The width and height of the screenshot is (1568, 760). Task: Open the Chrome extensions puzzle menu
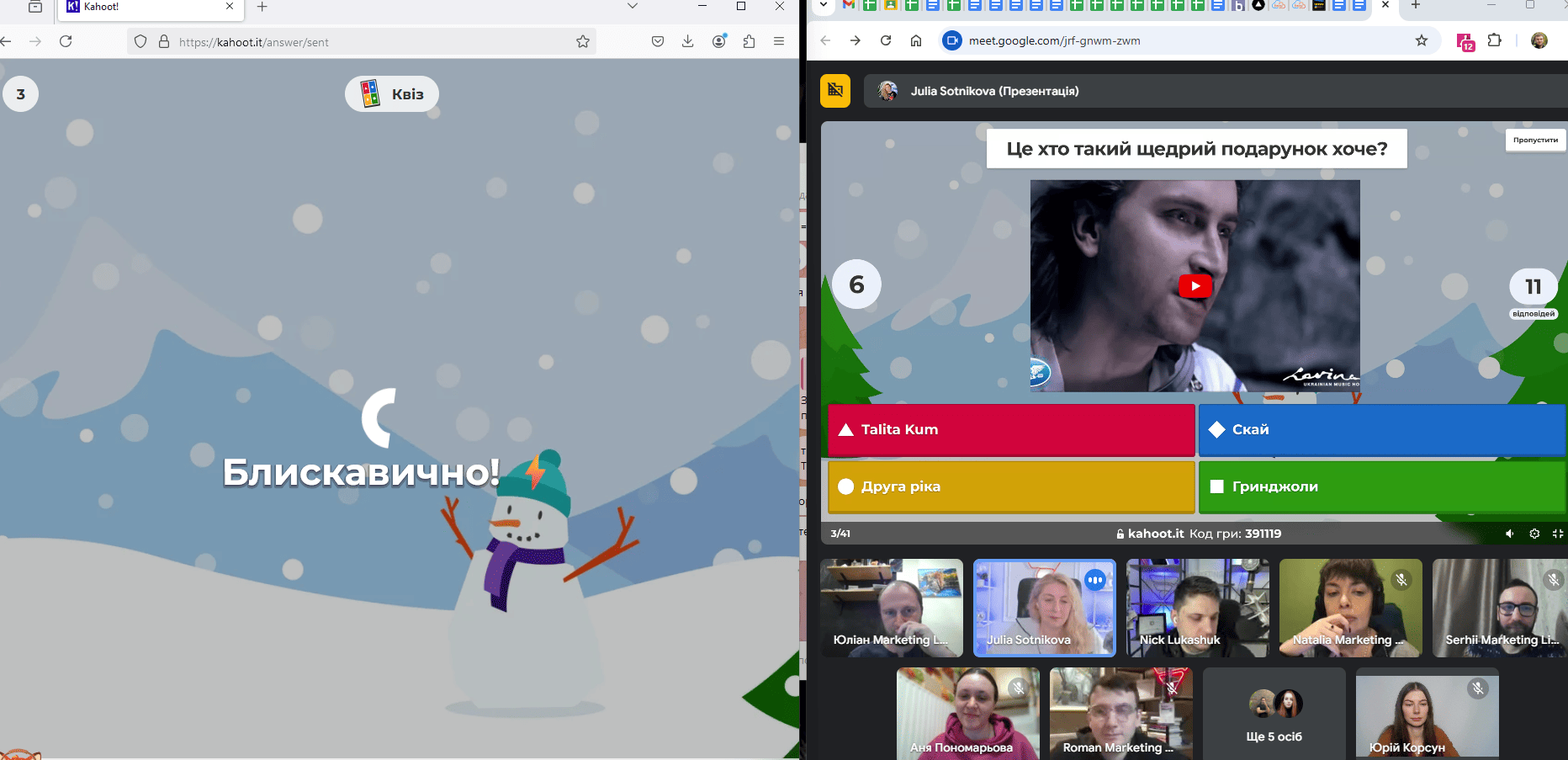1496,40
